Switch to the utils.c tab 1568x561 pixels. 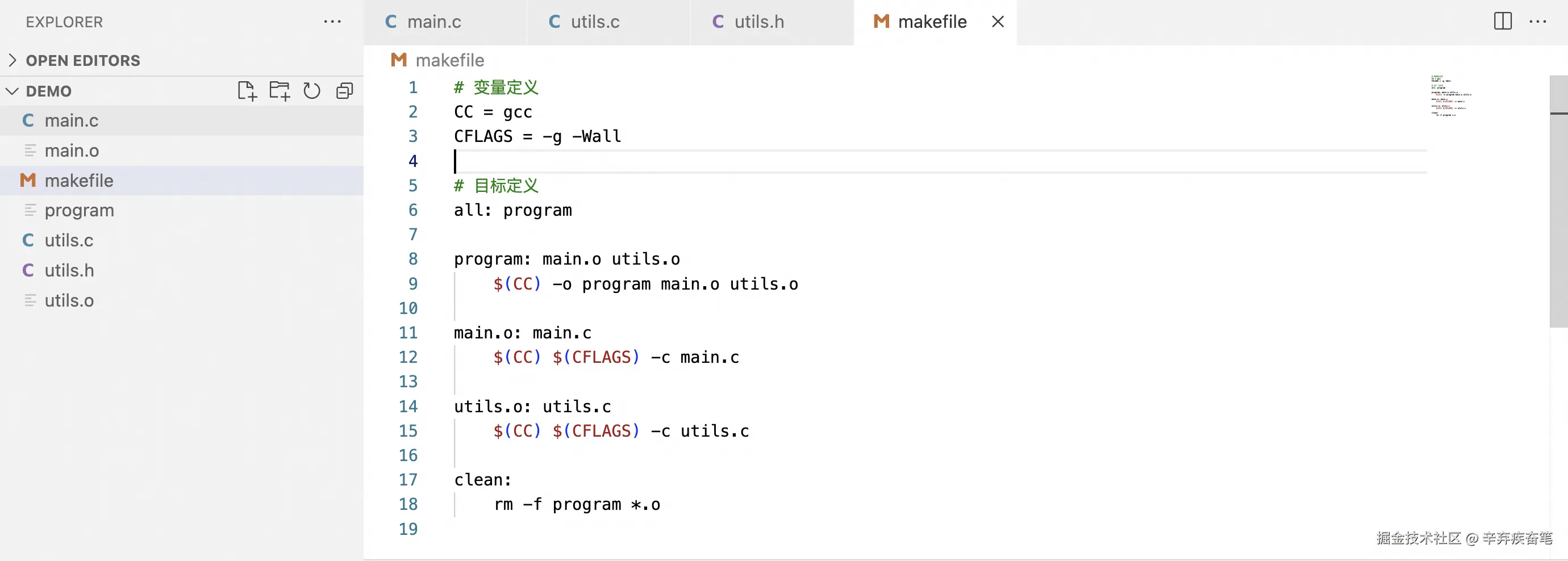point(595,22)
